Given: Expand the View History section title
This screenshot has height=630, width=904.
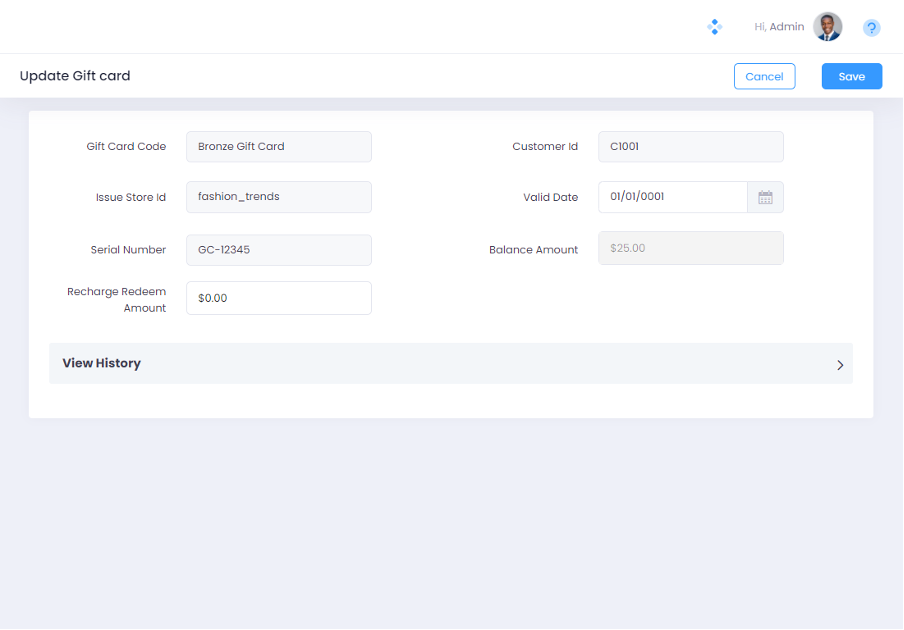Looking at the screenshot, I should tap(102, 363).
